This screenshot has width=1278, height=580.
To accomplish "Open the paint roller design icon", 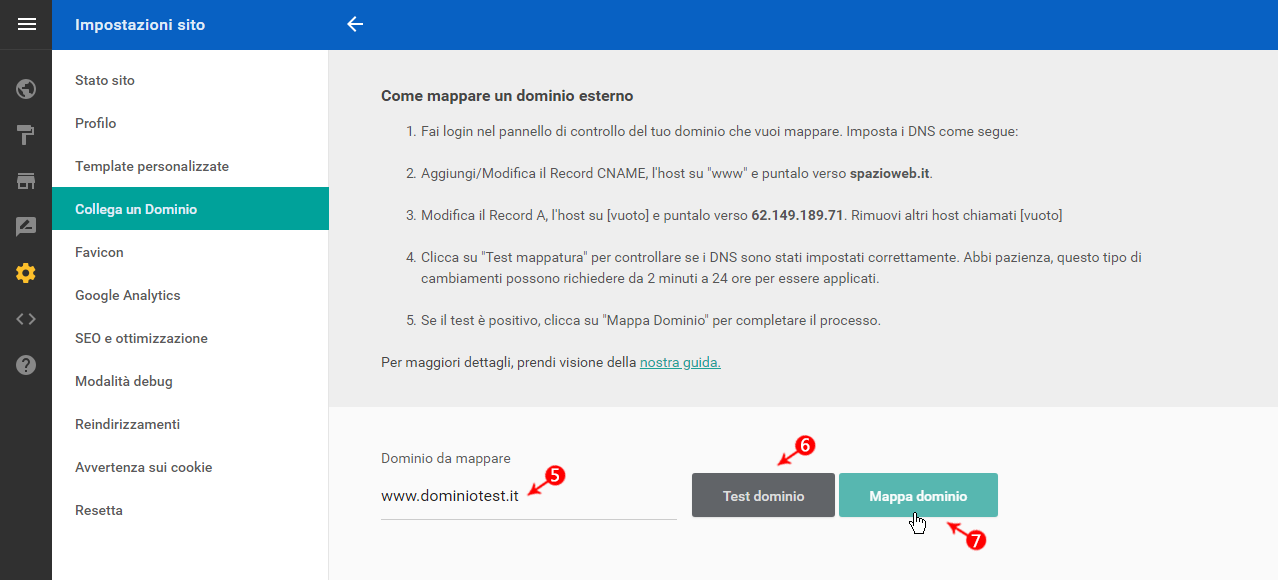I will pos(26,135).
